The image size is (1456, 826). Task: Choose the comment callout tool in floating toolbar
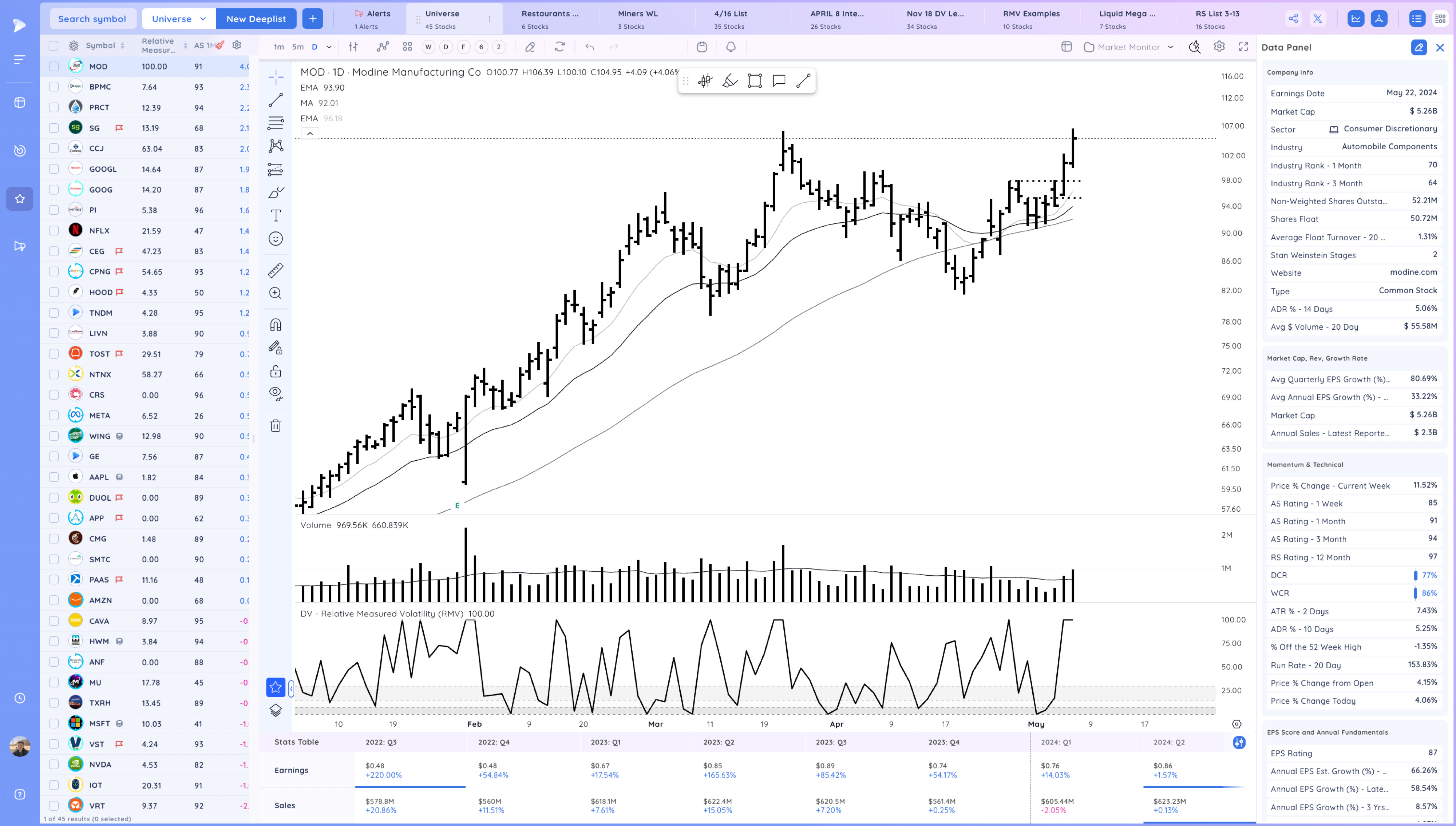(779, 81)
